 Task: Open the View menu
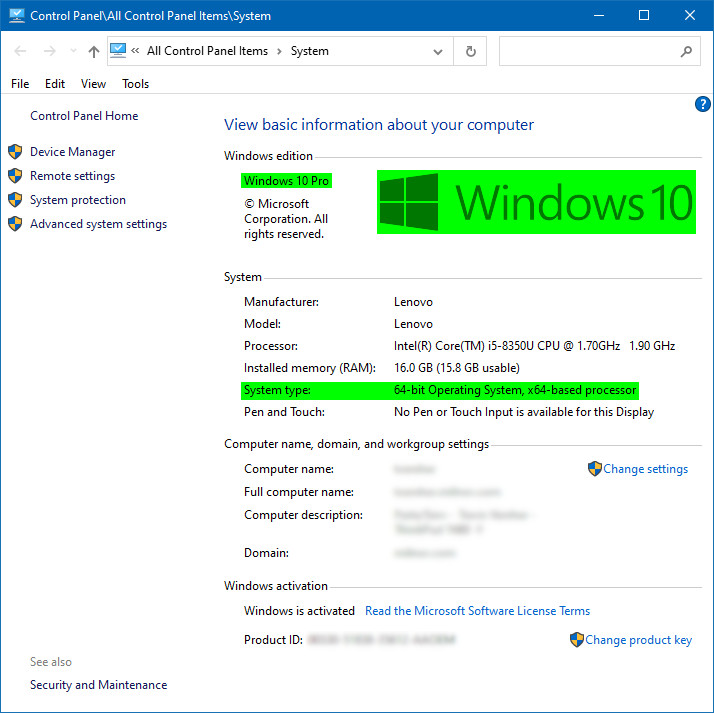[x=93, y=84]
